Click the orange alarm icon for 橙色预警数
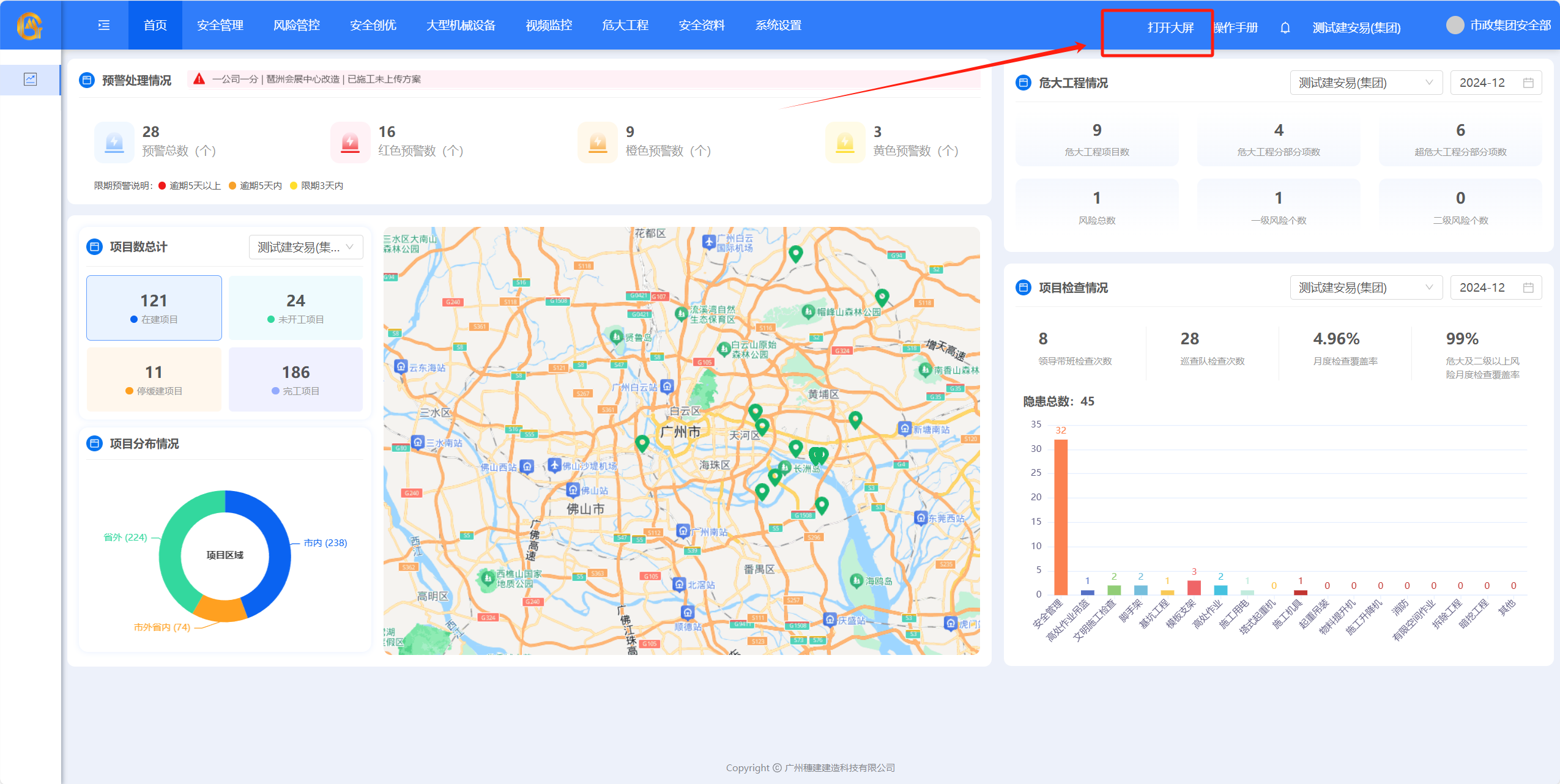This screenshot has width=1560, height=784. coord(597,142)
